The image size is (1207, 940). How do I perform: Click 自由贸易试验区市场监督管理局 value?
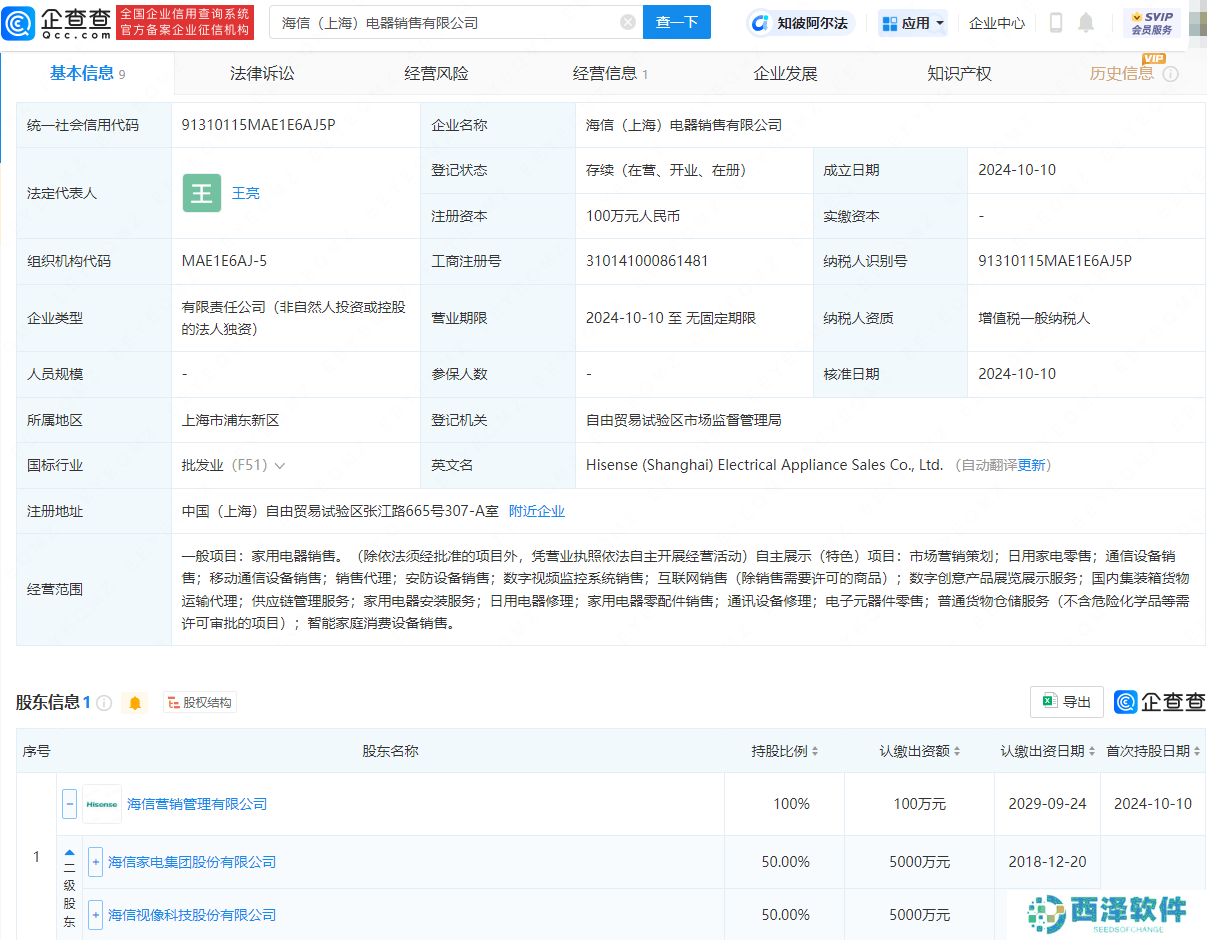[684, 420]
